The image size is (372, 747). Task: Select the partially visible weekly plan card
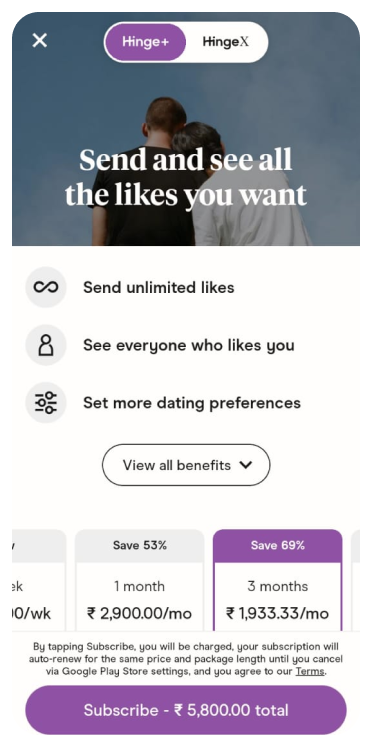tap(39, 580)
